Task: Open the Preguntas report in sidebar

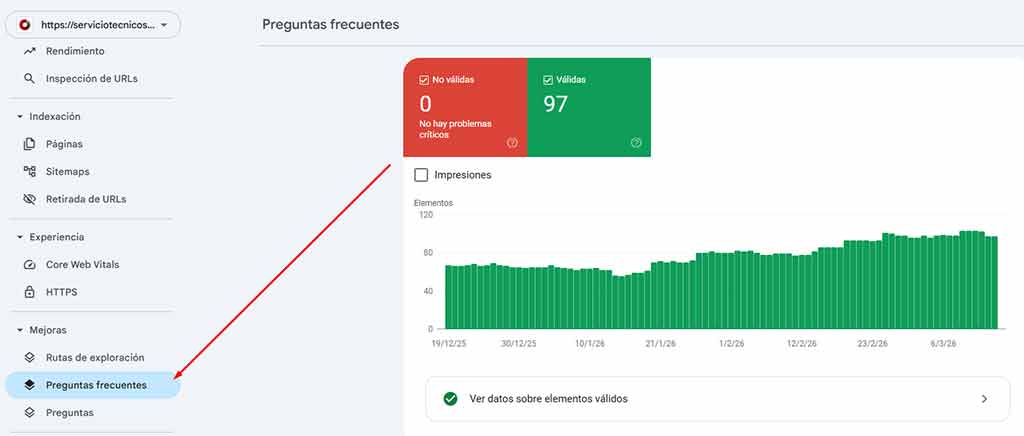Action: 69,412
